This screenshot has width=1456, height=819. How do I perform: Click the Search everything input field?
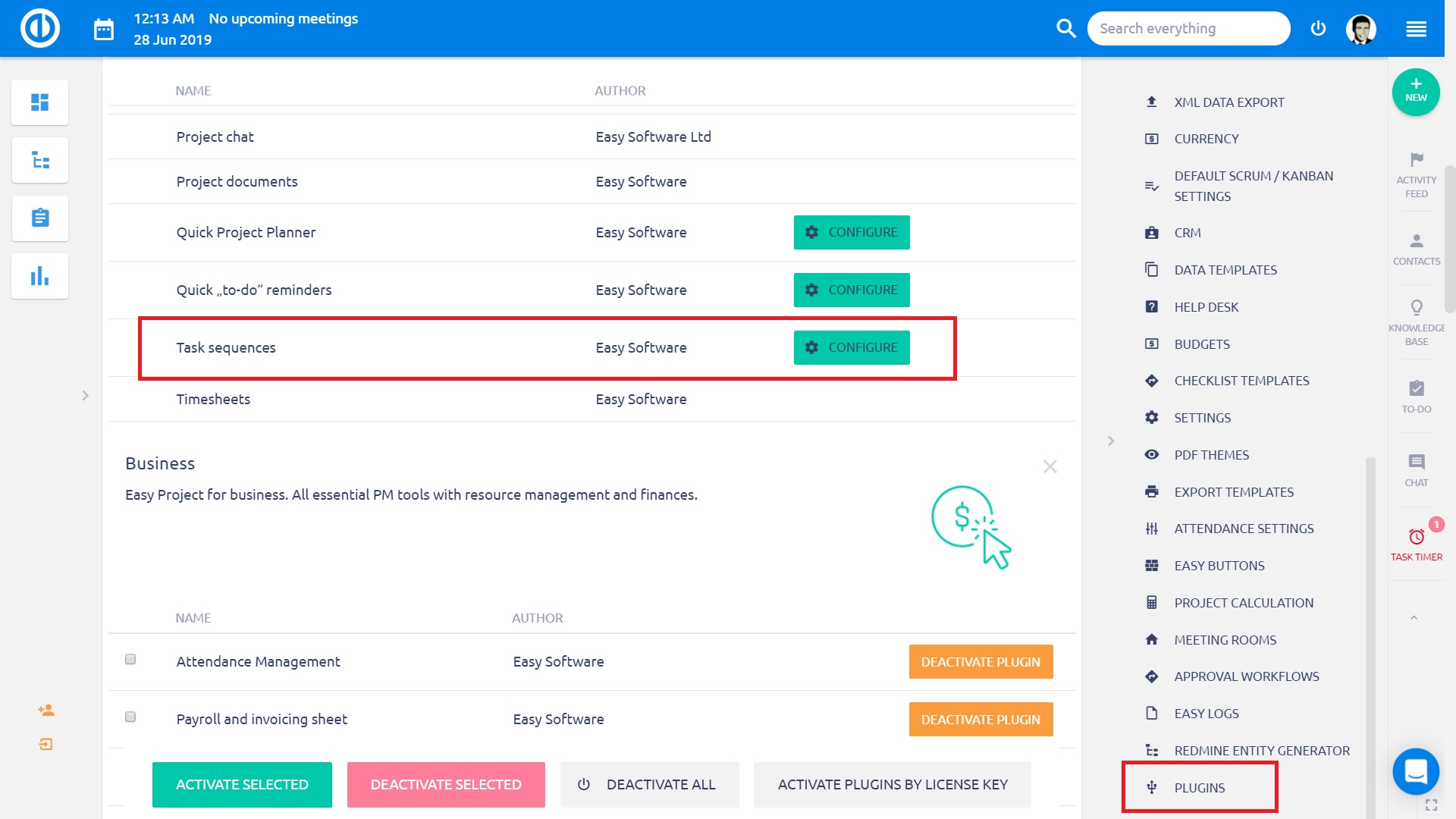(1188, 28)
